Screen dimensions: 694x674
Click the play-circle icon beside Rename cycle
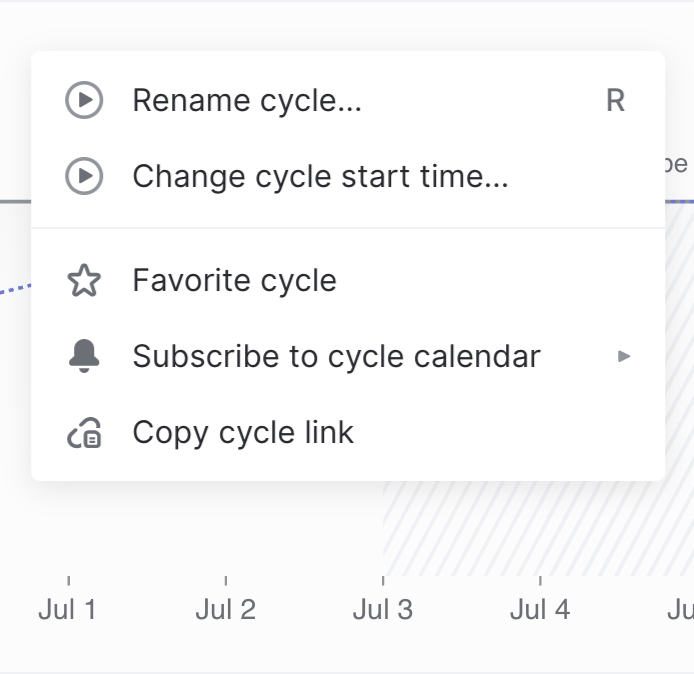tap(84, 100)
